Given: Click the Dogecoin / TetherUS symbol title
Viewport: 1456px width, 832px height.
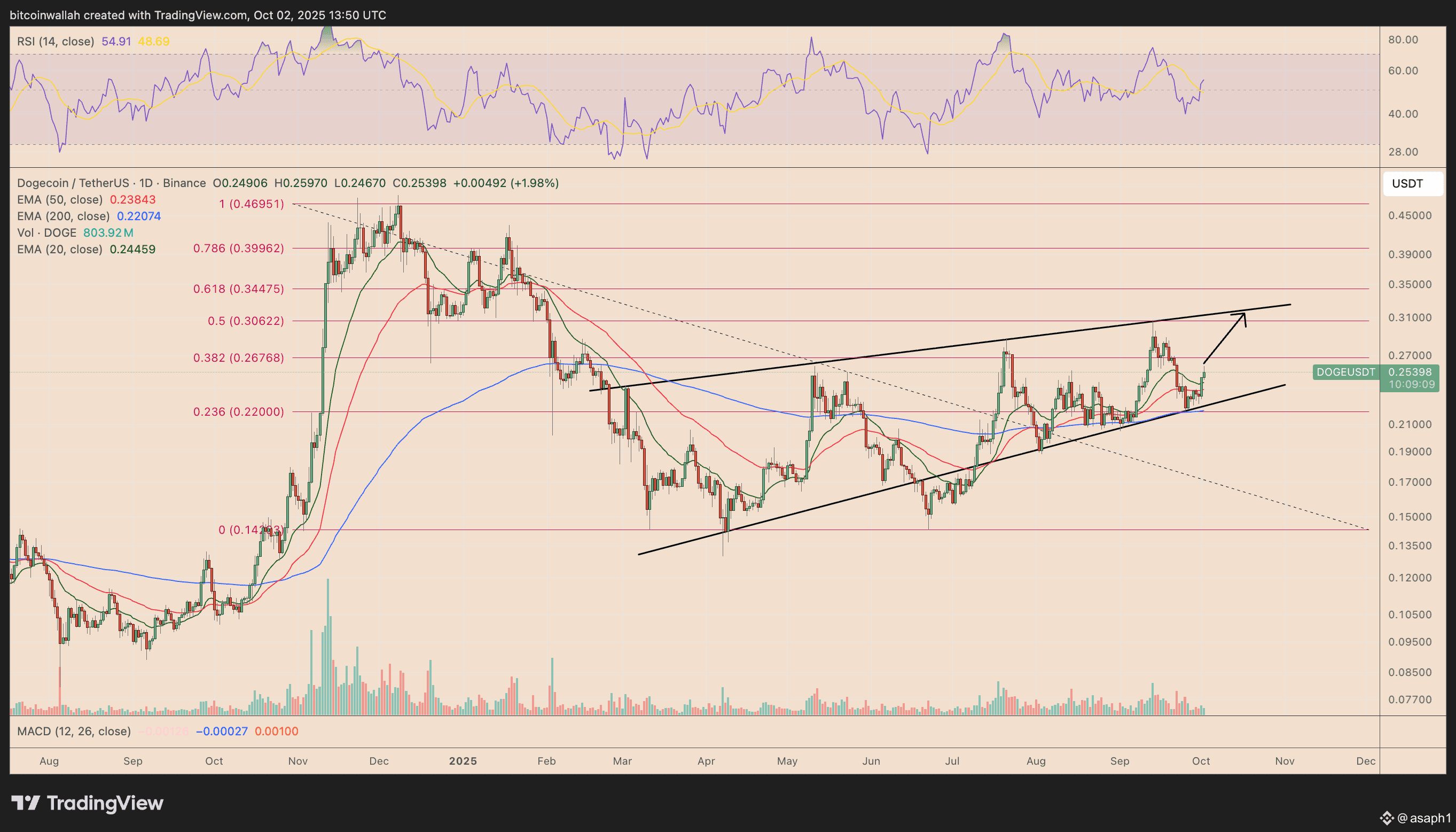Looking at the screenshot, I should click(73, 183).
